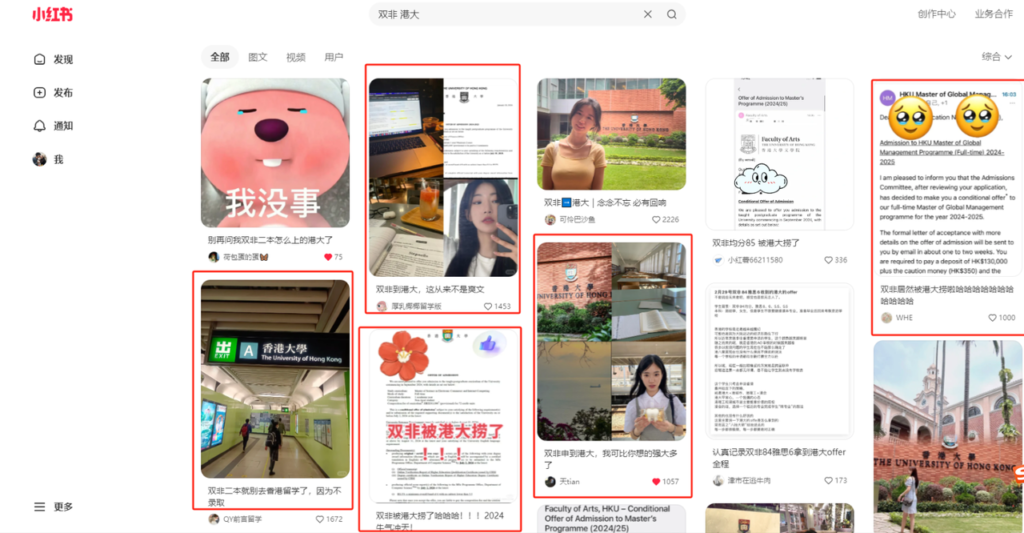Like the post with 1453 likes
1024x533 pixels.
[488, 306]
